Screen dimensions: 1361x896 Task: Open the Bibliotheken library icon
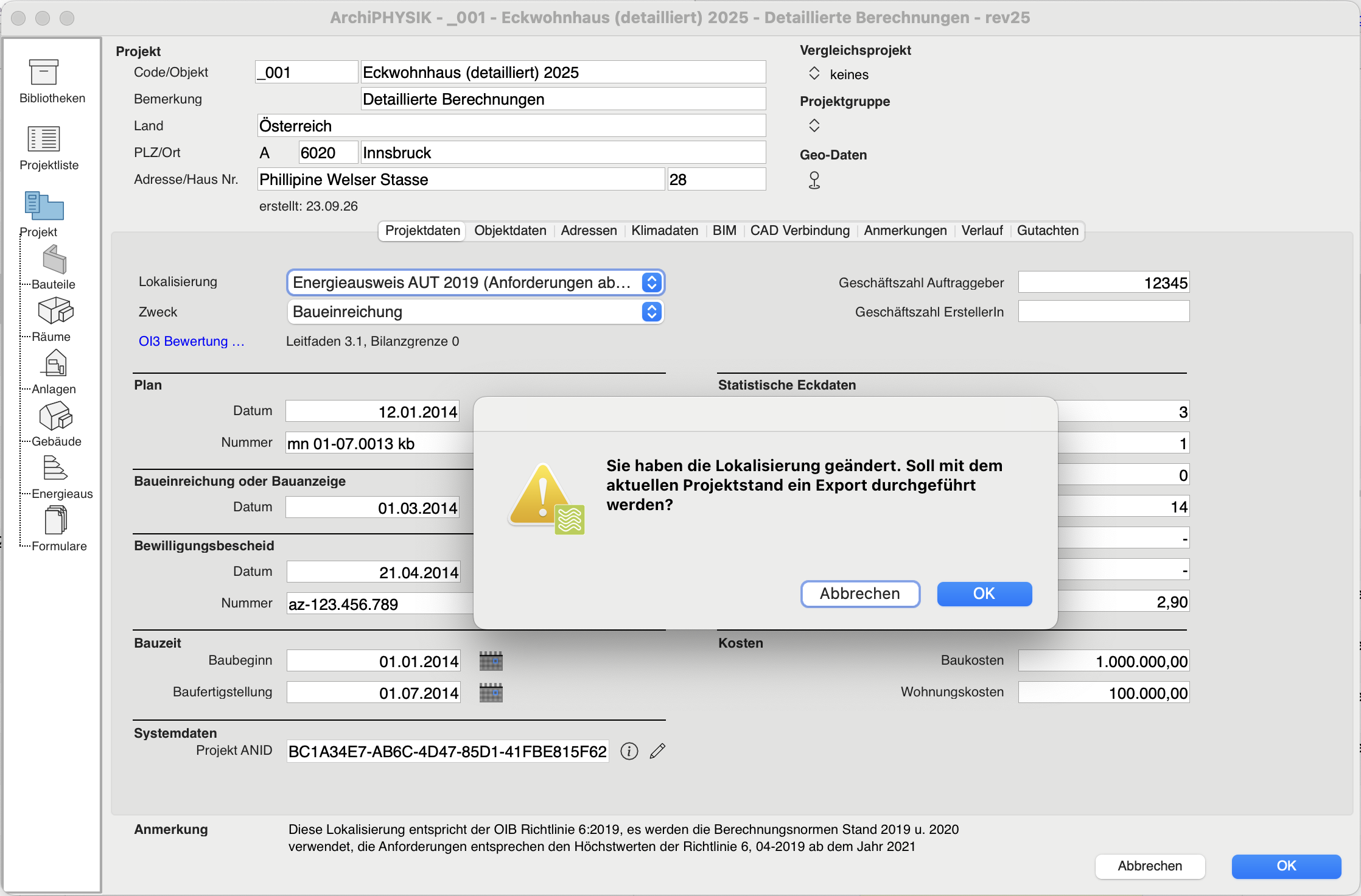tap(44, 72)
